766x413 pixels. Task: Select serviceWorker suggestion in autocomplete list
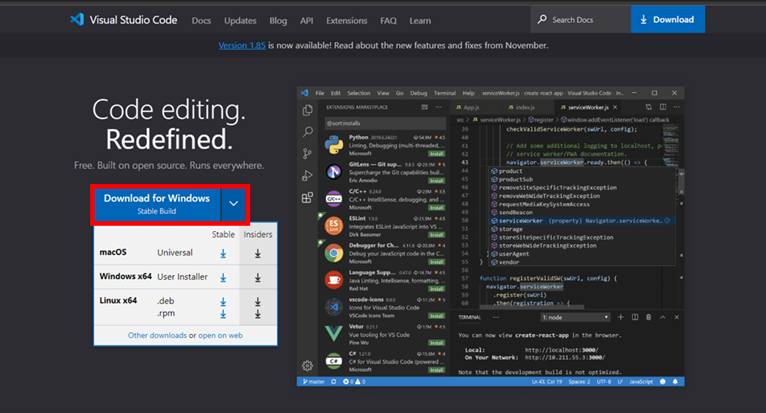click(582, 221)
